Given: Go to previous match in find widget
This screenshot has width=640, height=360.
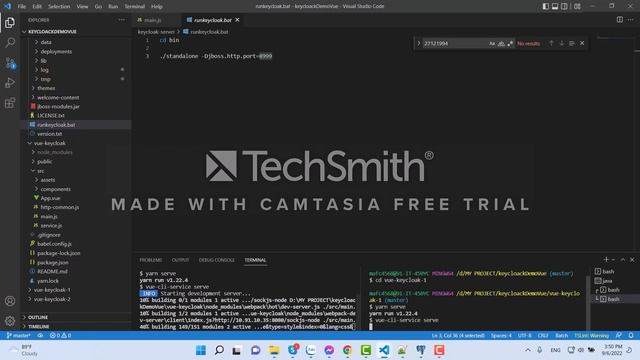Looking at the screenshot, I should point(551,43).
